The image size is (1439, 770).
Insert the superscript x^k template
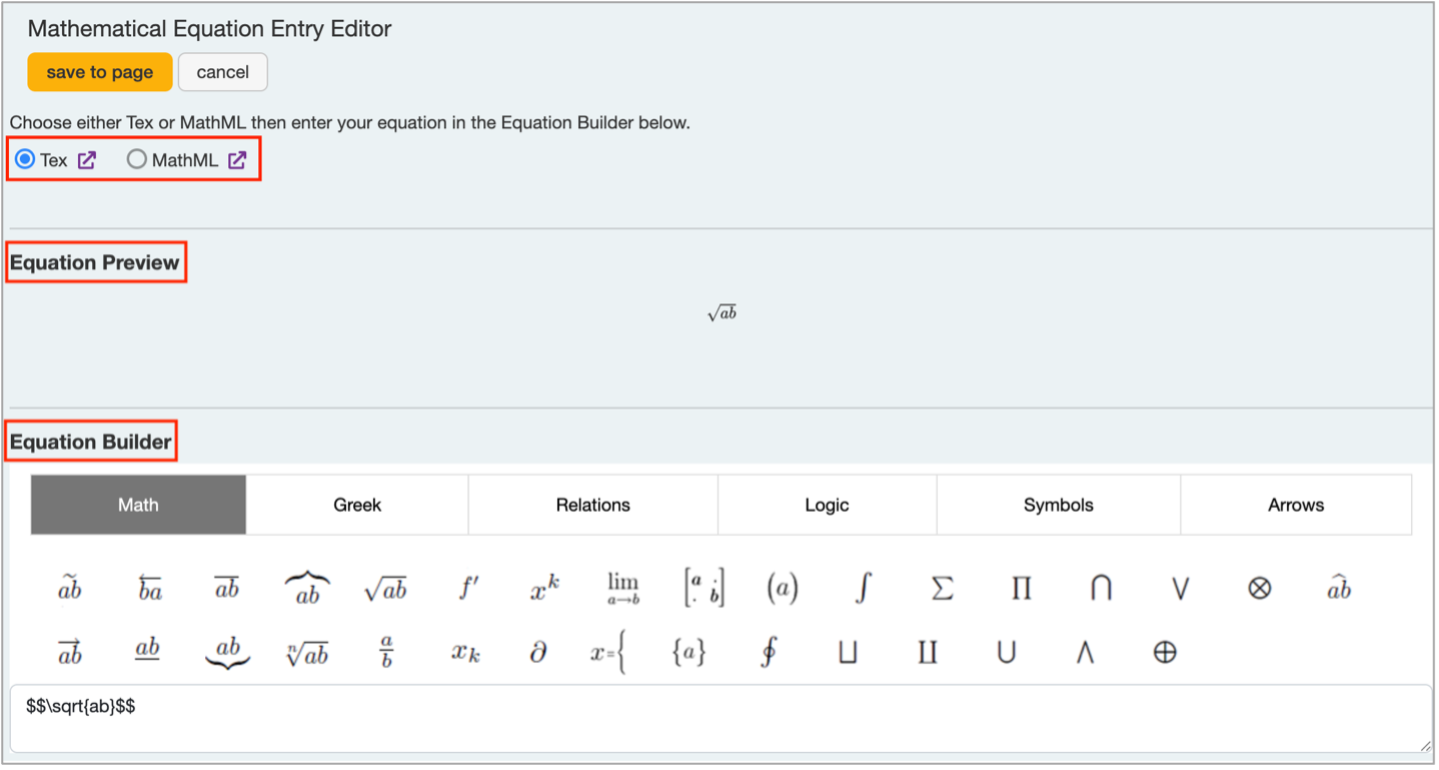544,589
